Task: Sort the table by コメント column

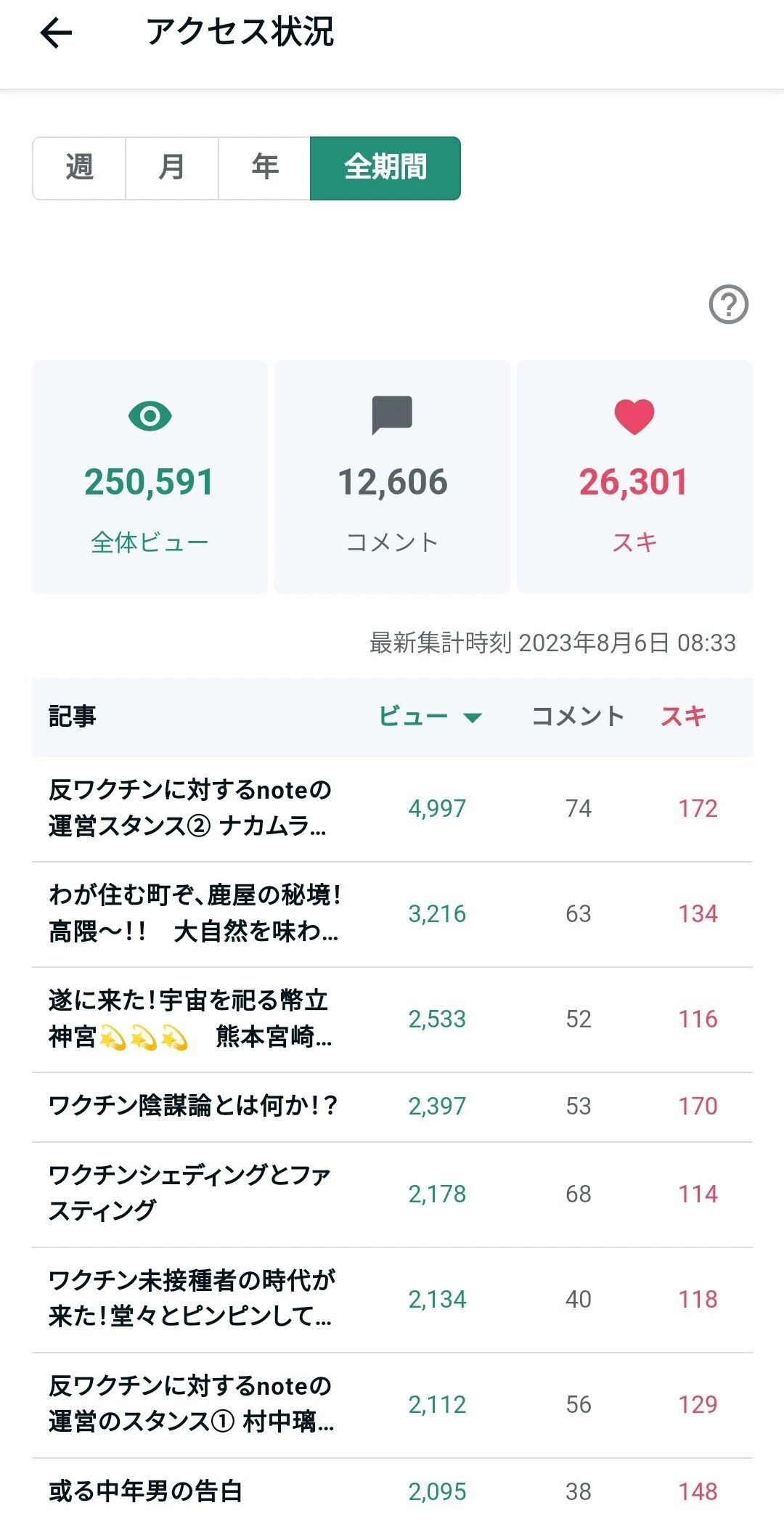Action: pyautogui.click(x=578, y=716)
